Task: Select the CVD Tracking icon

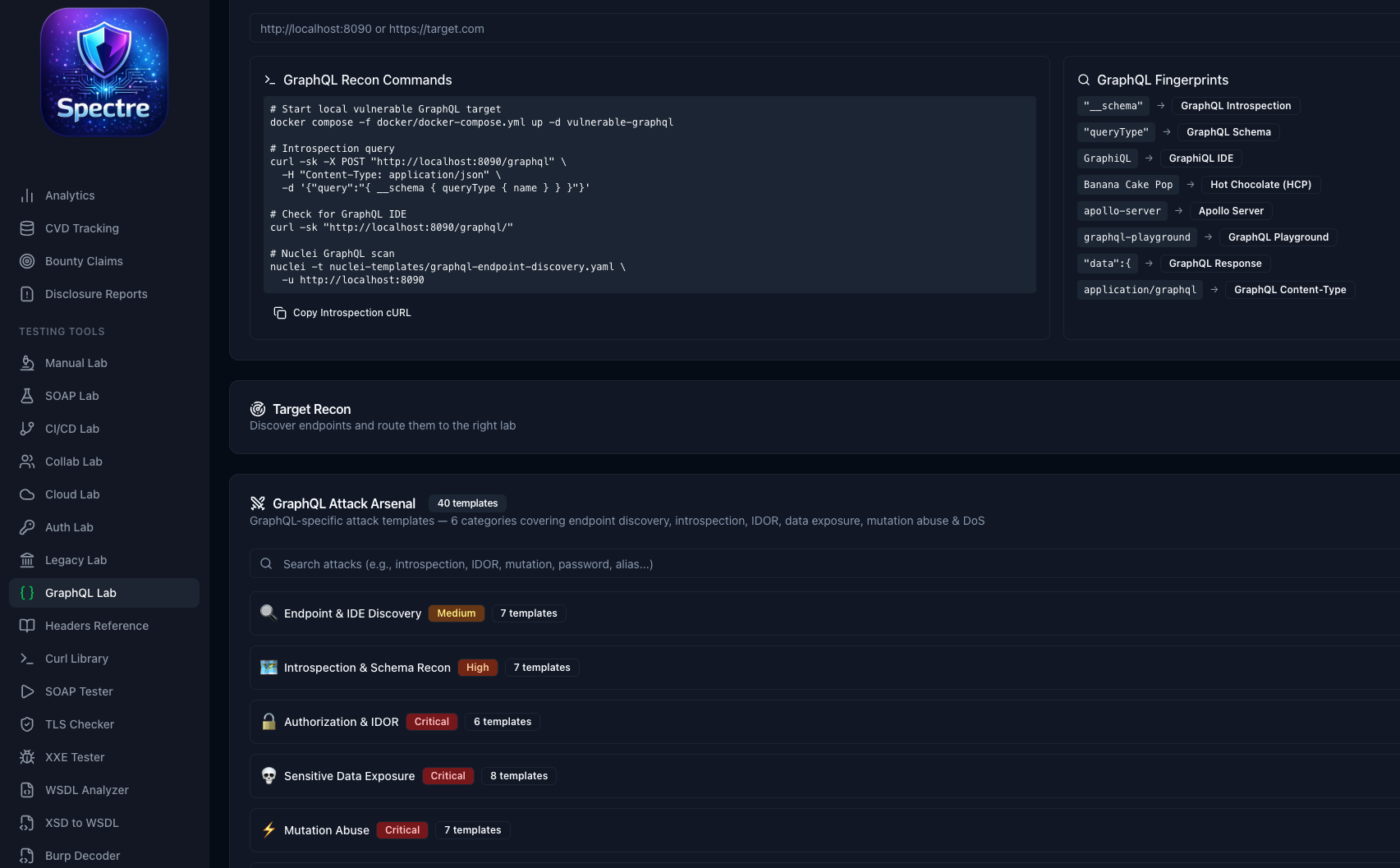Action: point(28,228)
